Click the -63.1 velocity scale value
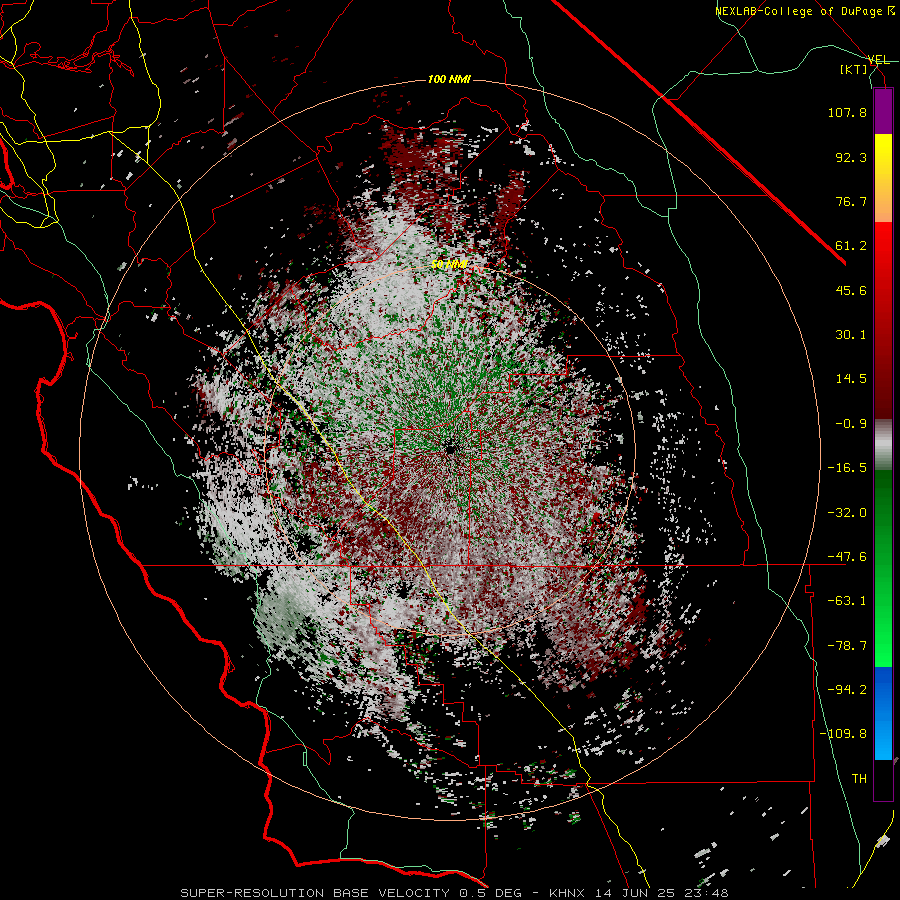900x900 pixels. (x=847, y=601)
